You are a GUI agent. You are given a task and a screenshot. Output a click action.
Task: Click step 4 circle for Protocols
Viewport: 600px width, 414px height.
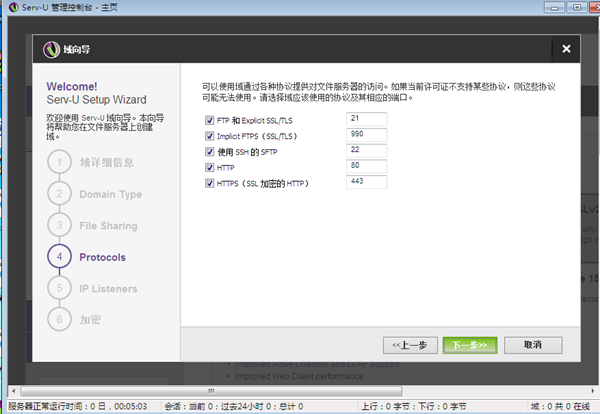click(x=59, y=256)
